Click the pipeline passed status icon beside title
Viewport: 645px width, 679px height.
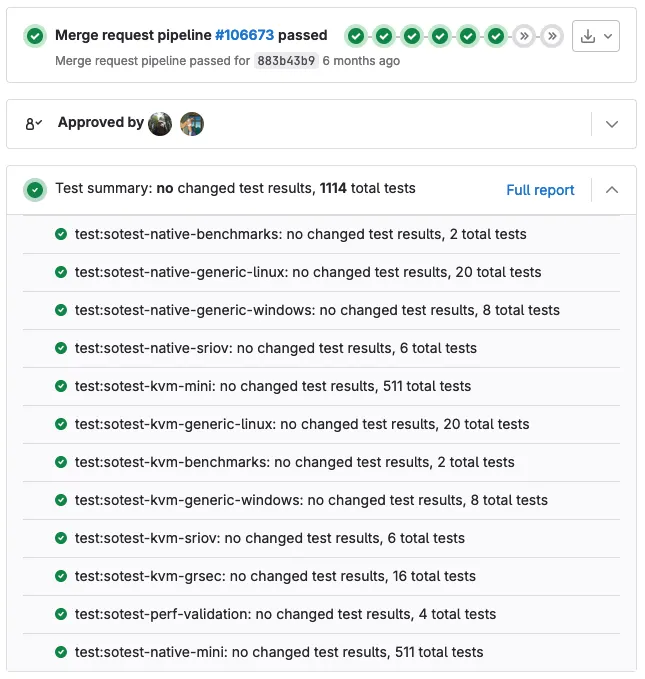[x=35, y=36]
